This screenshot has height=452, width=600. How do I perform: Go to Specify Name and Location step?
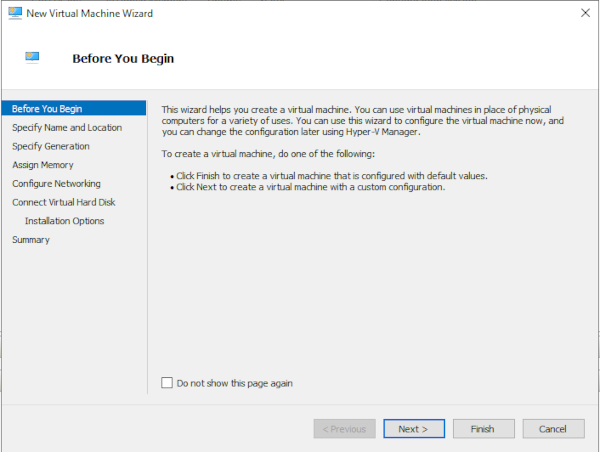coord(67,128)
